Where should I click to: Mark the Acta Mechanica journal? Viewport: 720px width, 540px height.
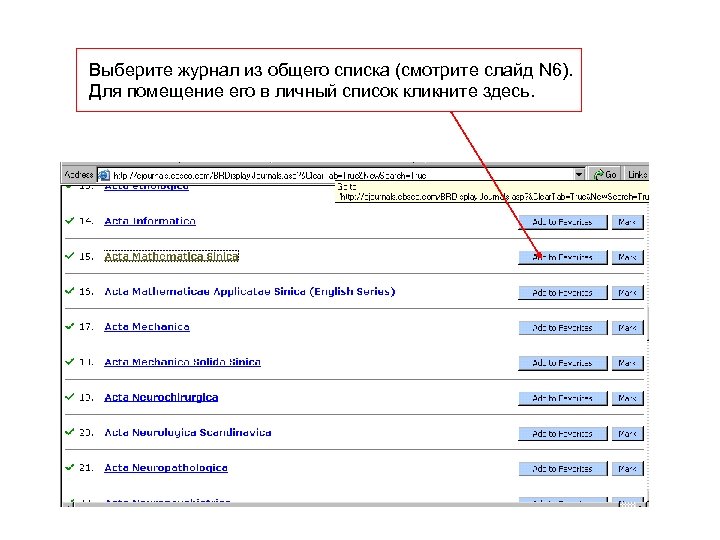(627, 328)
